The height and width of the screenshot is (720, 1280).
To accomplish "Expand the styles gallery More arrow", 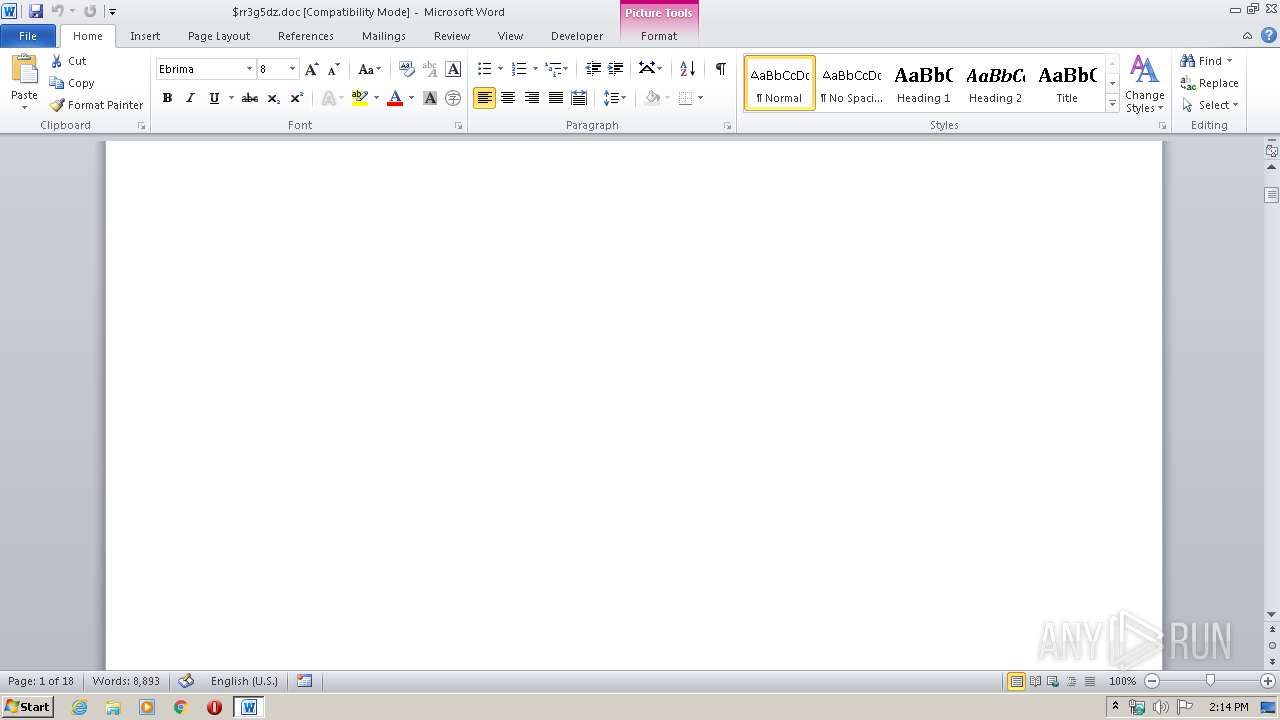I will [x=1112, y=104].
